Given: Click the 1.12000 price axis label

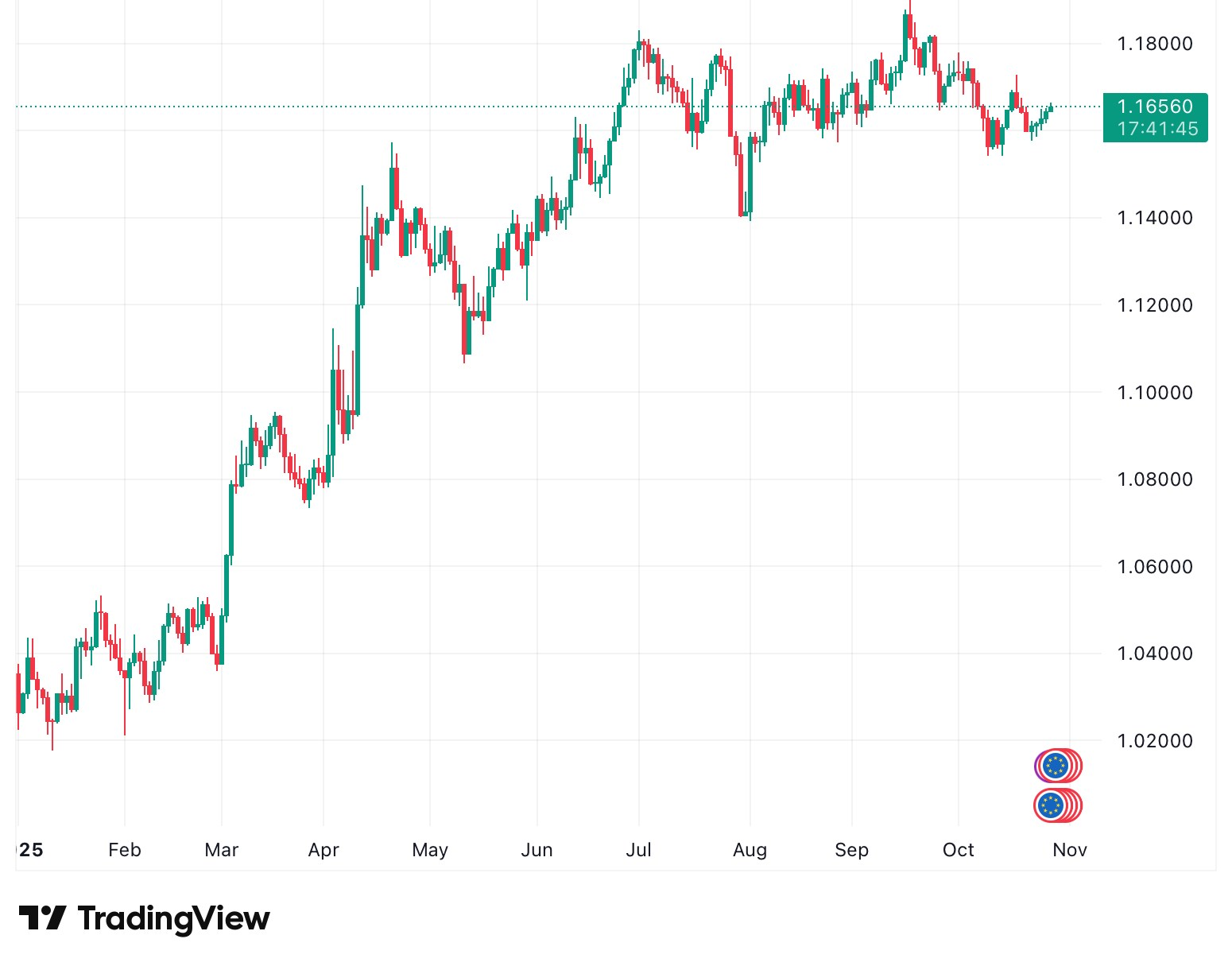Looking at the screenshot, I should [1154, 305].
